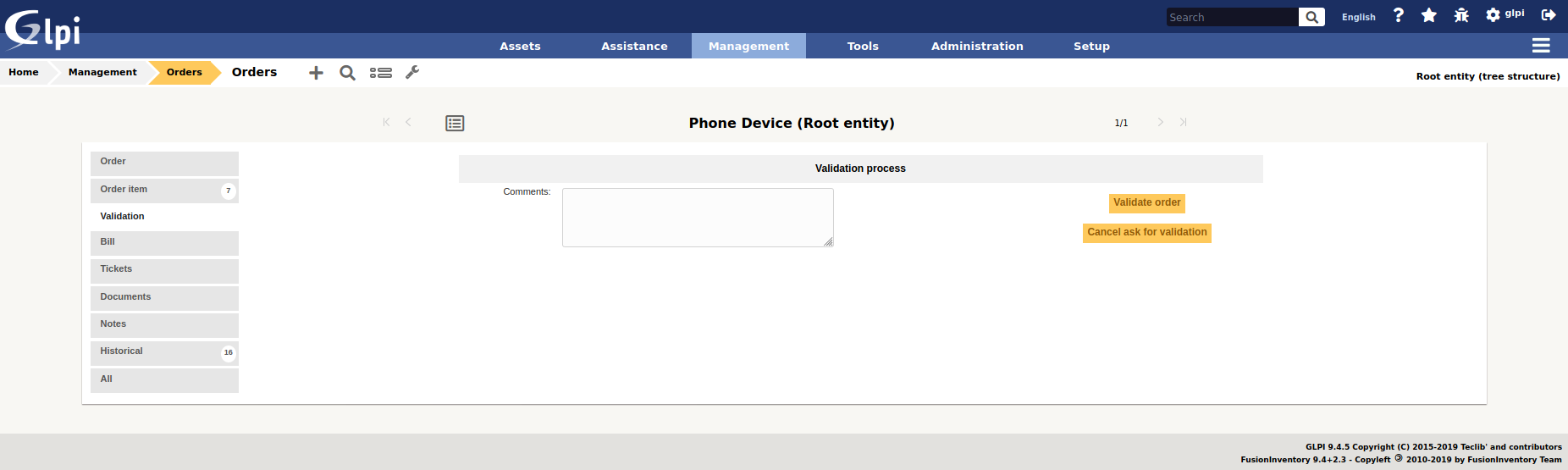This screenshot has height=470, width=1568.
Task: Click the debug bug icon
Action: [x=1461, y=15]
